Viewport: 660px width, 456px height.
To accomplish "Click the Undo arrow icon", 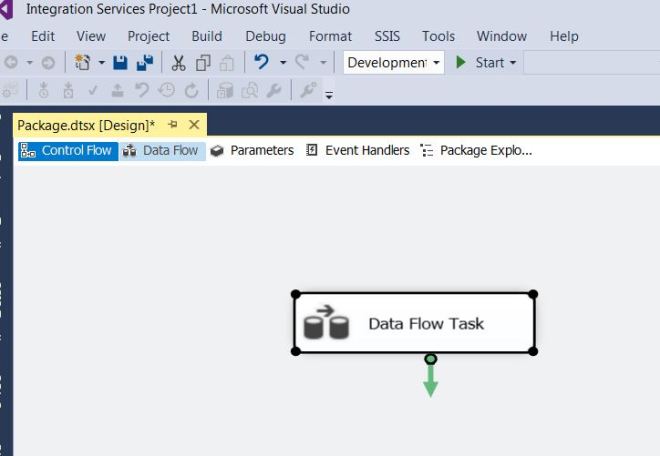I will pyautogui.click(x=262, y=62).
